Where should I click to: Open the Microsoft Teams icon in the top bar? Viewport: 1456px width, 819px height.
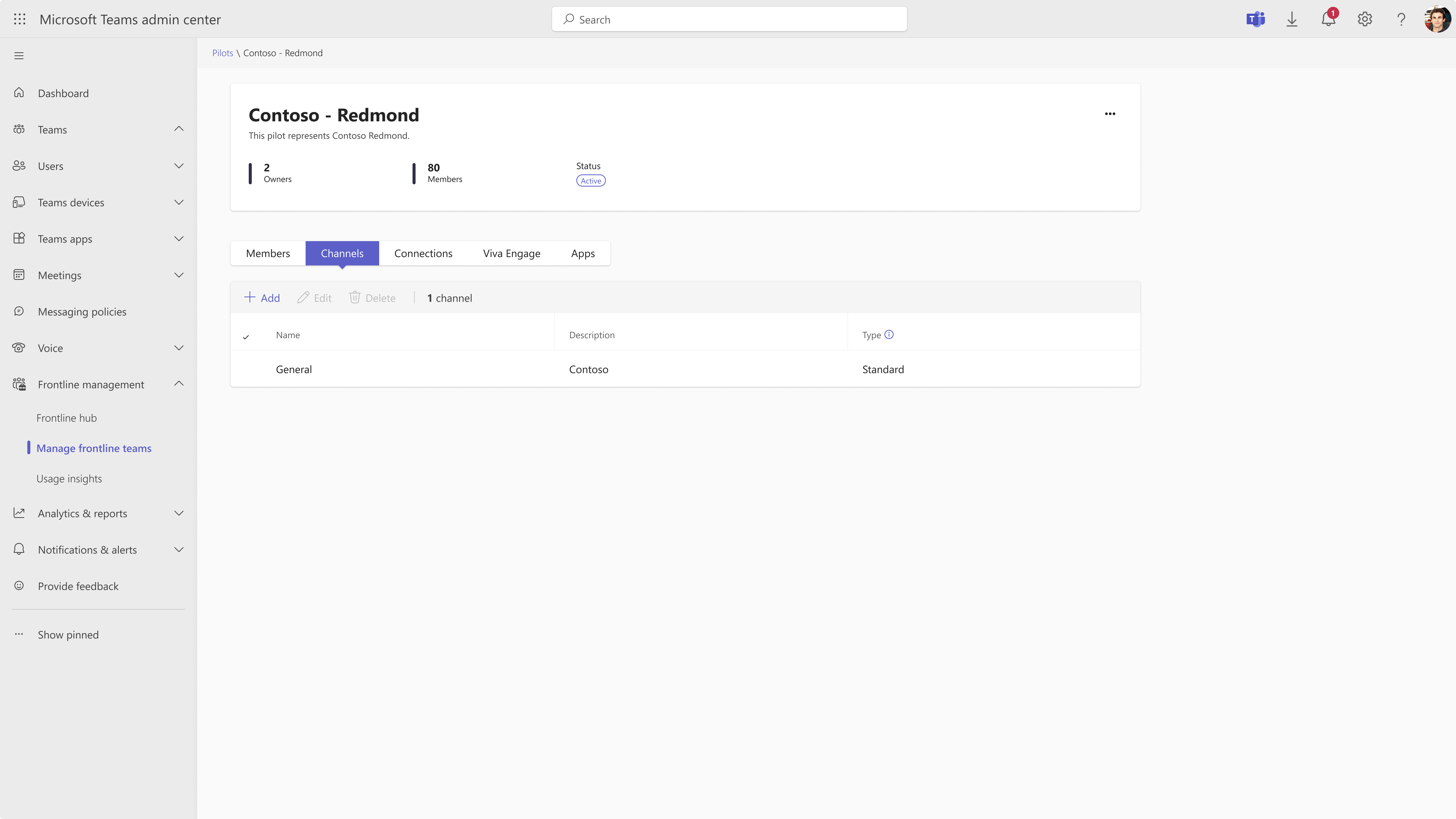1255,19
